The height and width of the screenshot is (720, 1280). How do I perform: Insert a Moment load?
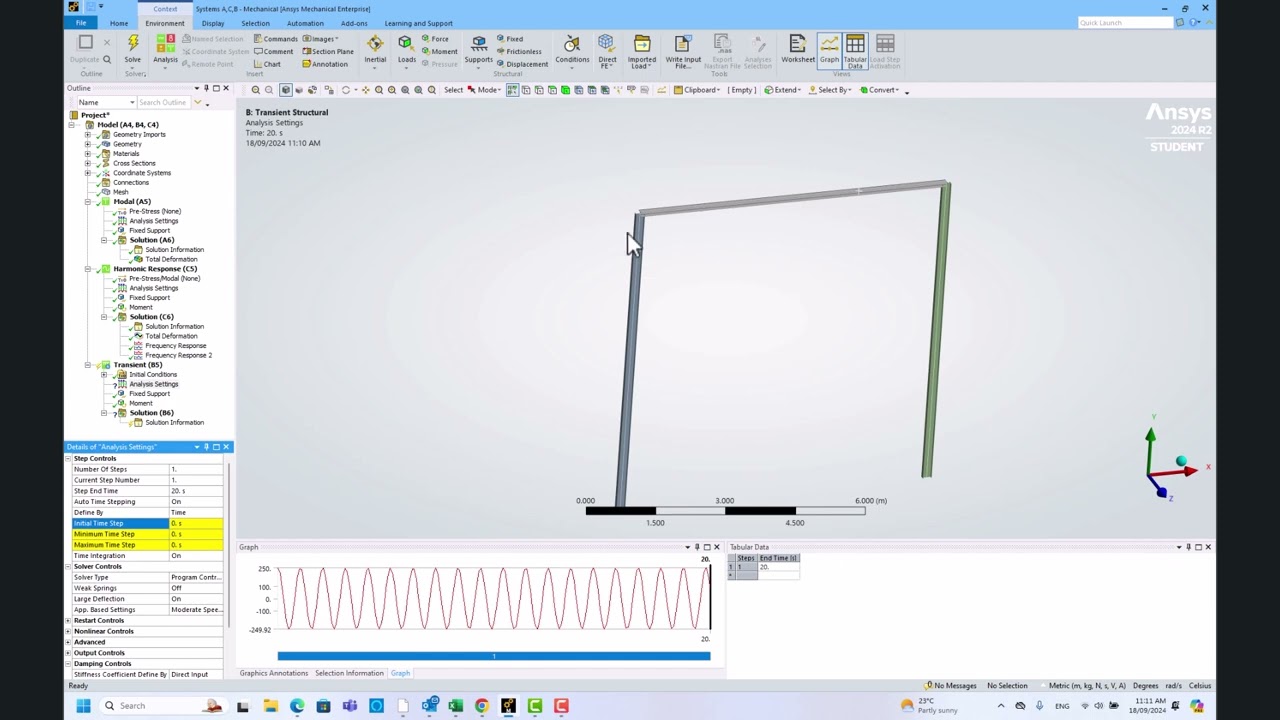[x=438, y=51]
